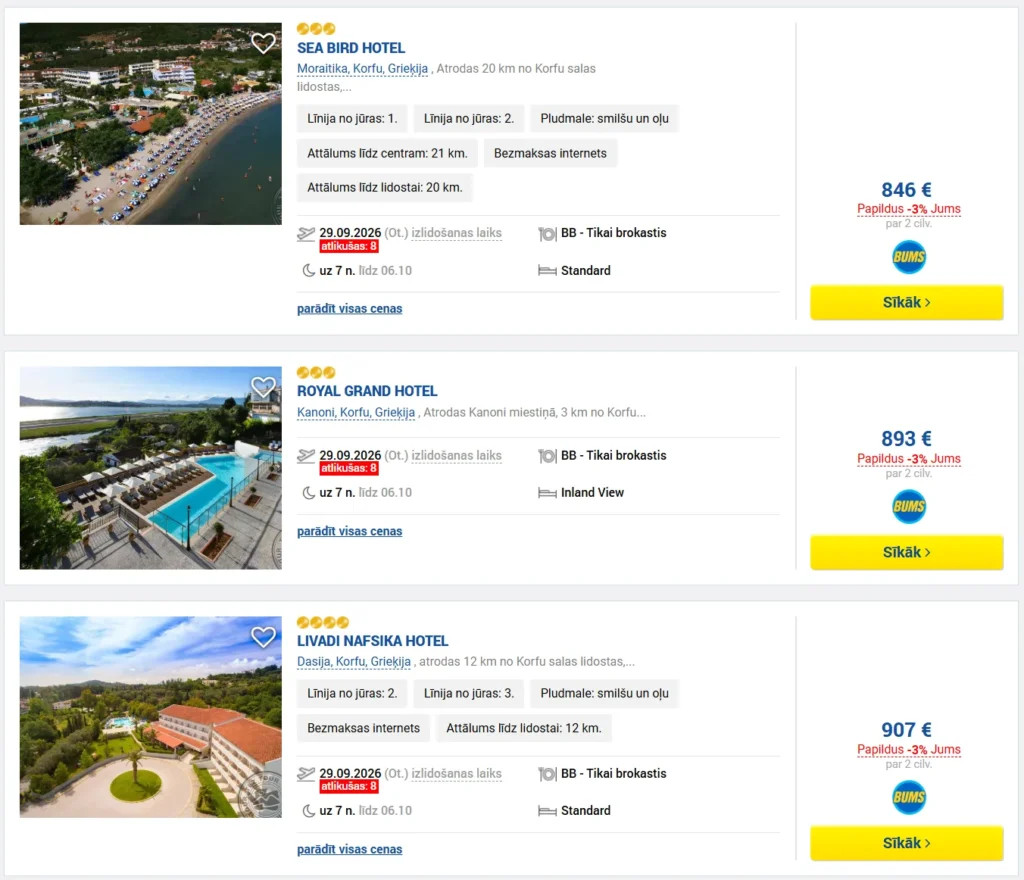Select Bezmaksas internets tag for Sea Bird Hotel

coord(550,153)
